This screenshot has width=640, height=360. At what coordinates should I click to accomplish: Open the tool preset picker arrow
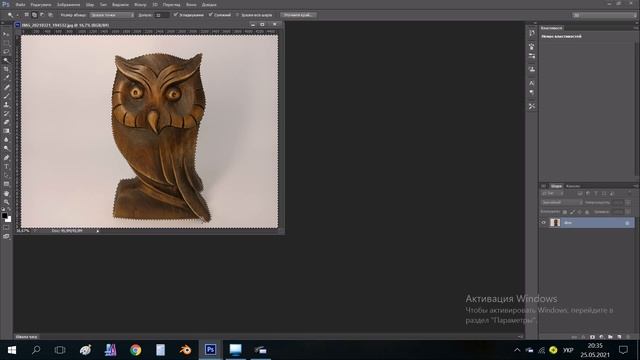pos(17,15)
